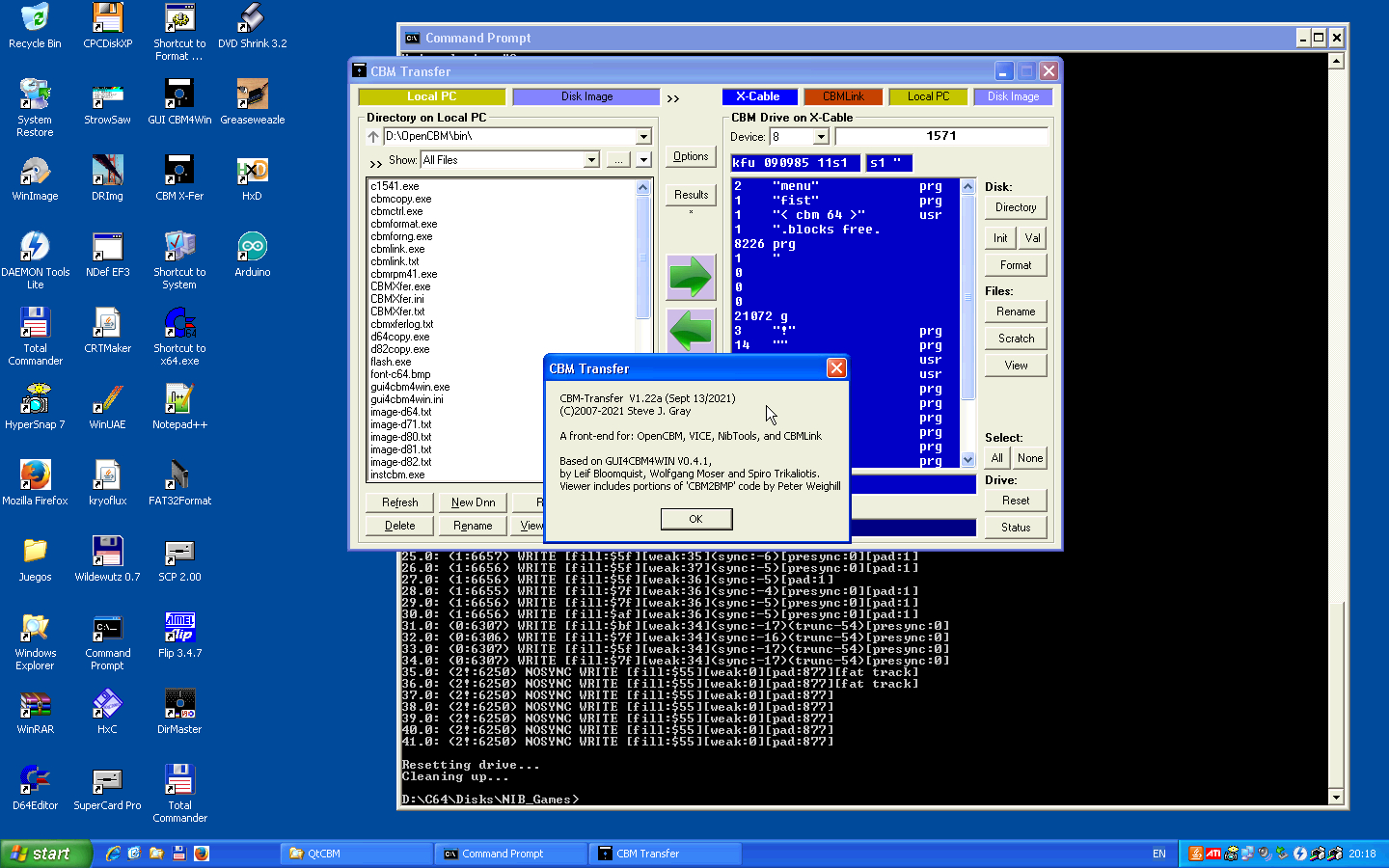The width and height of the screenshot is (1389, 868).
Task: Select the DirMaster desktop icon
Action: pos(179,712)
